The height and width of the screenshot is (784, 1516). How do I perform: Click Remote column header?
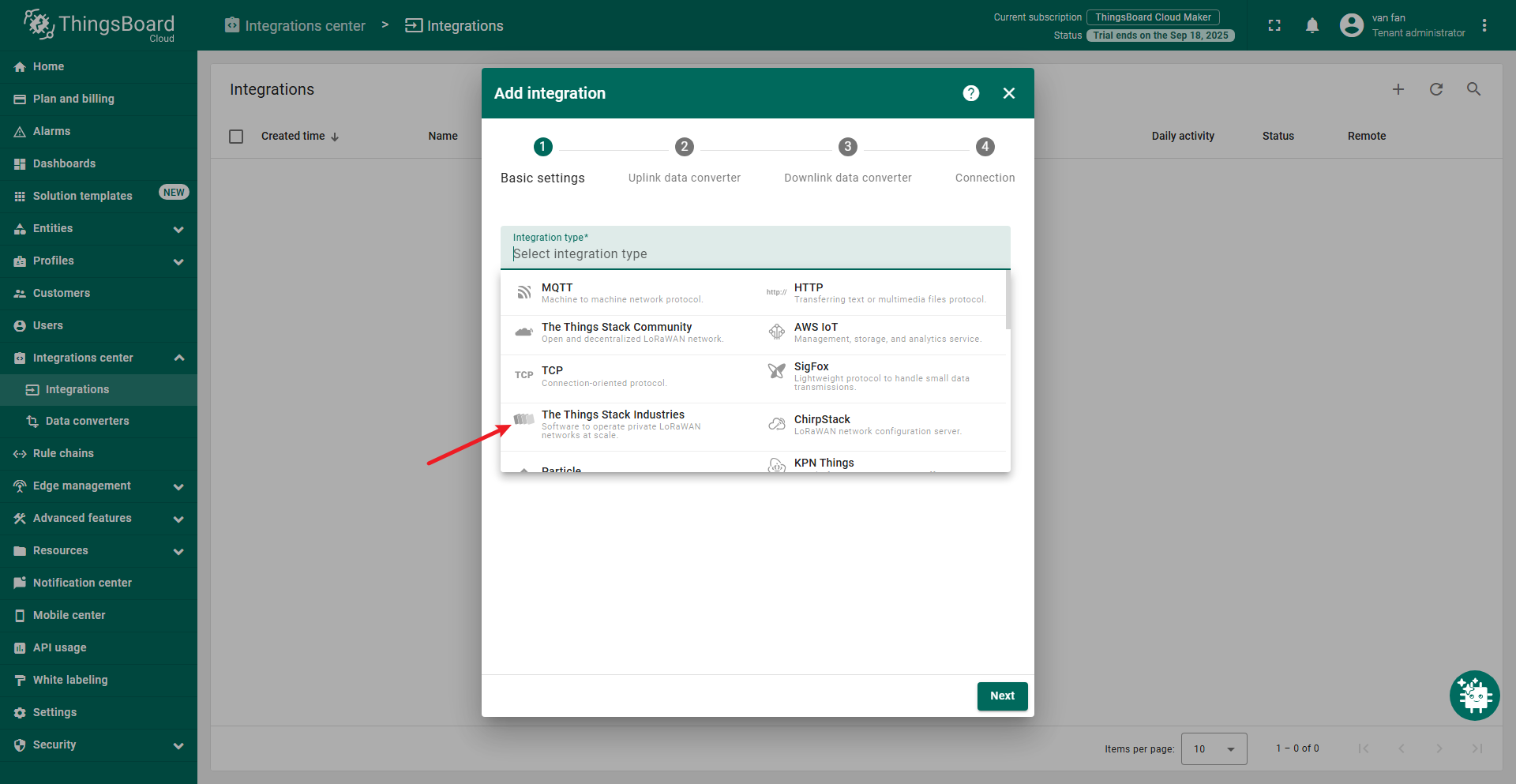tap(1367, 136)
